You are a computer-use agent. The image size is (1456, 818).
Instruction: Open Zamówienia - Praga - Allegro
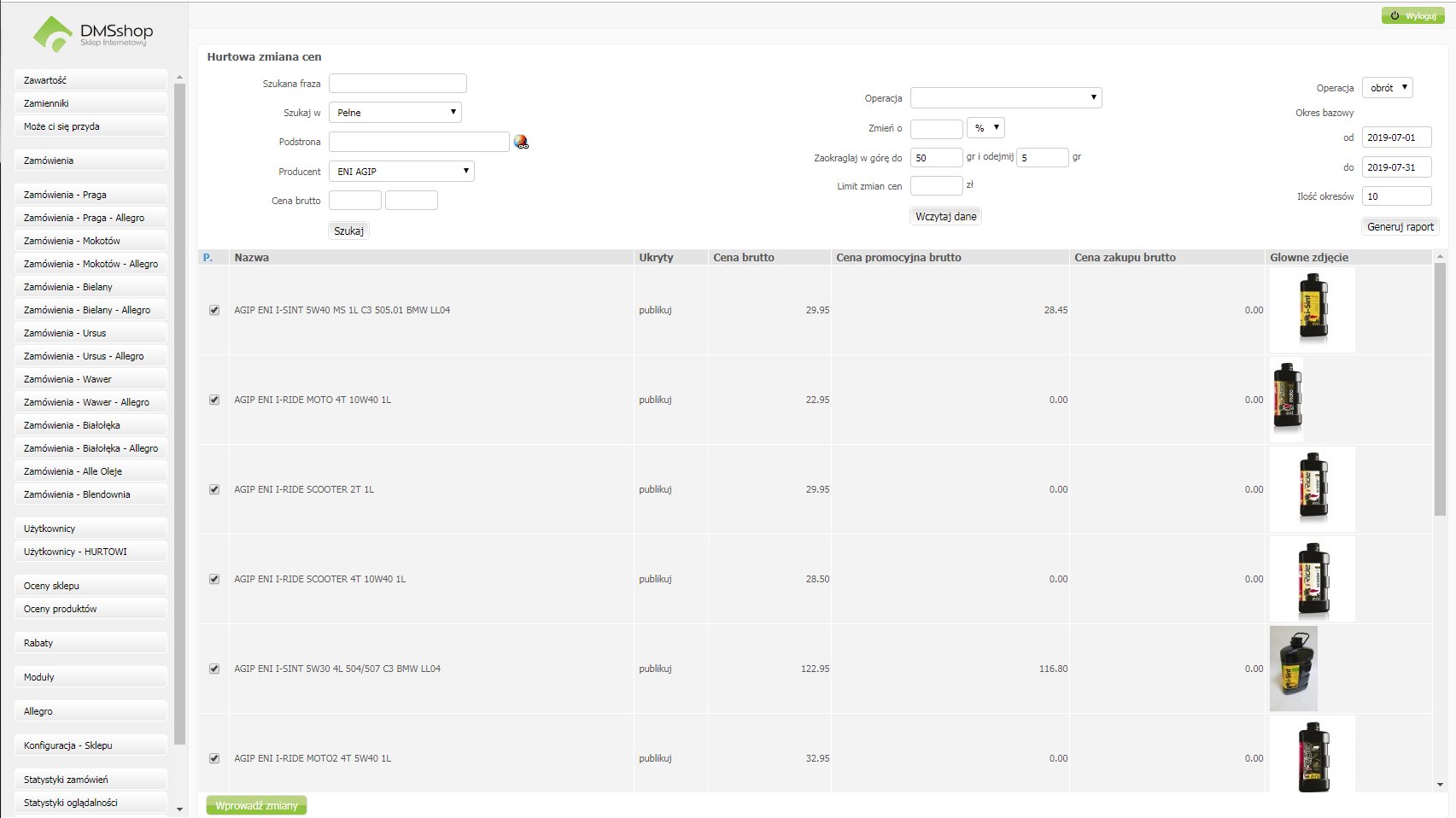(91, 218)
